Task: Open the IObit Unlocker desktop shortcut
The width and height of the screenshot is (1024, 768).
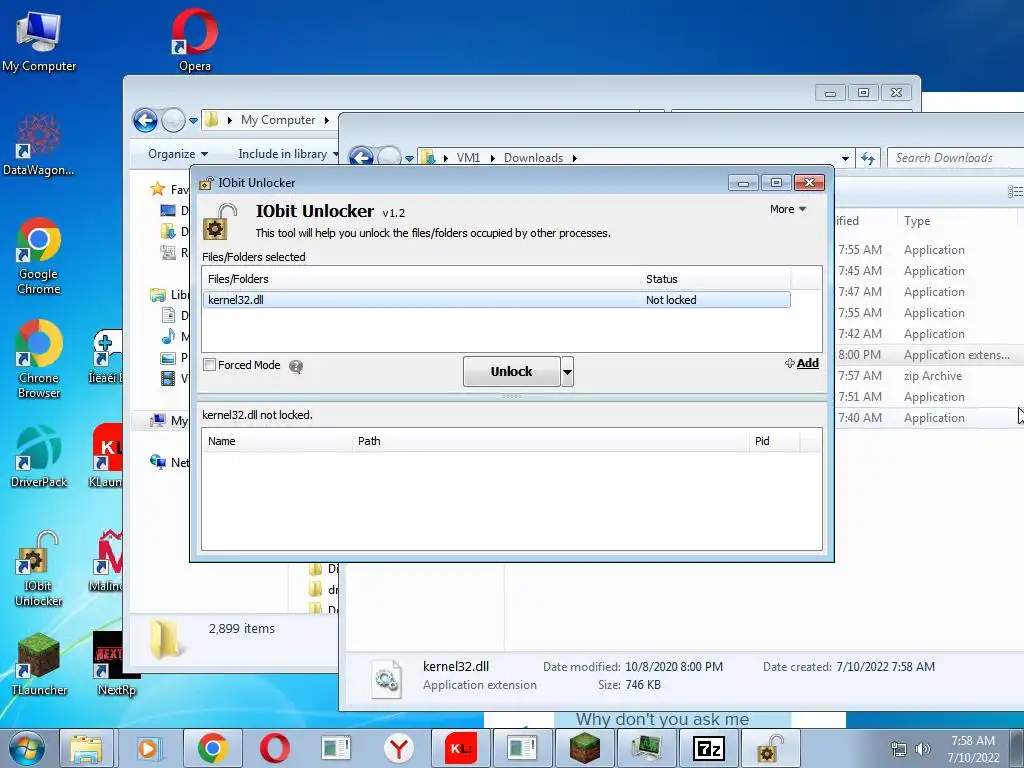Action: pos(39,568)
